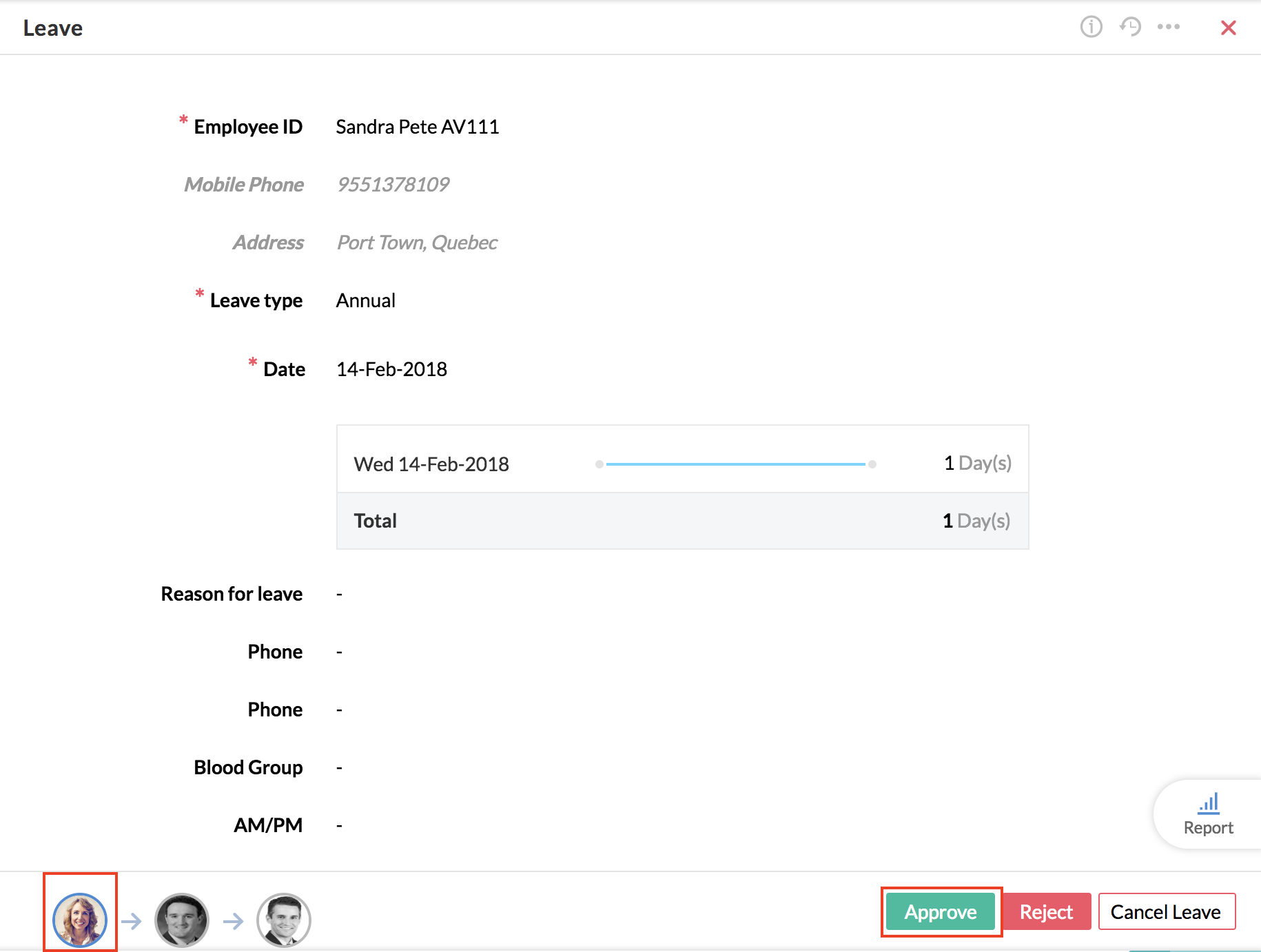Viewport: 1261px width, 952px height.
Task: Select the first approver's avatar
Action: point(80,920)
